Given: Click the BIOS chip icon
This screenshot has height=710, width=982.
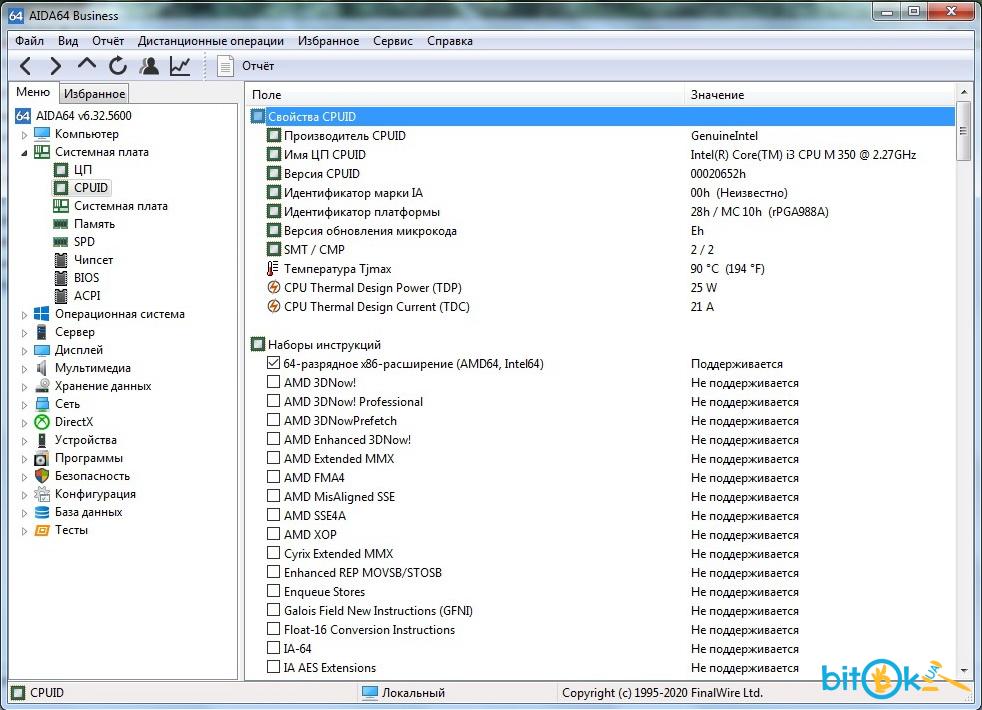Looking at the screenshot, I should tap(61, 277).
